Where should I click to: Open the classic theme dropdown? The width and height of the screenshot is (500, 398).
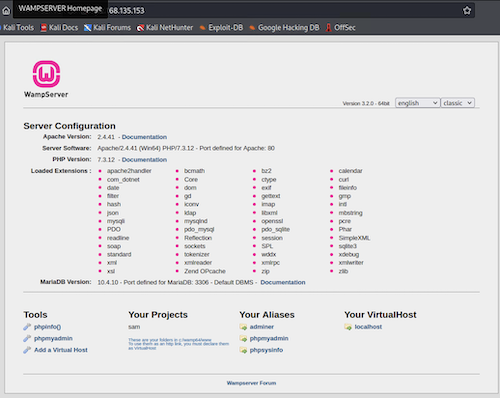click(x=458, y=103)
